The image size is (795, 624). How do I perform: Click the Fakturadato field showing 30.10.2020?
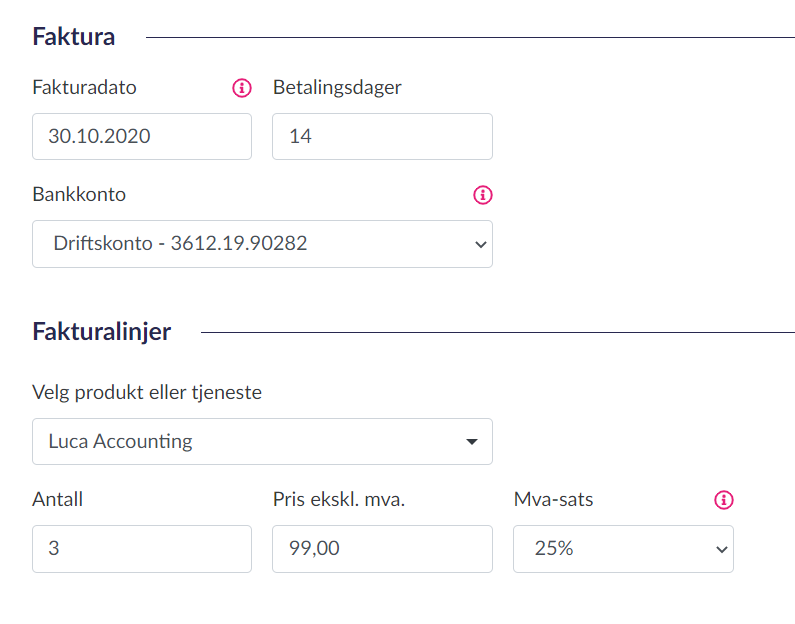coord(141,137)
